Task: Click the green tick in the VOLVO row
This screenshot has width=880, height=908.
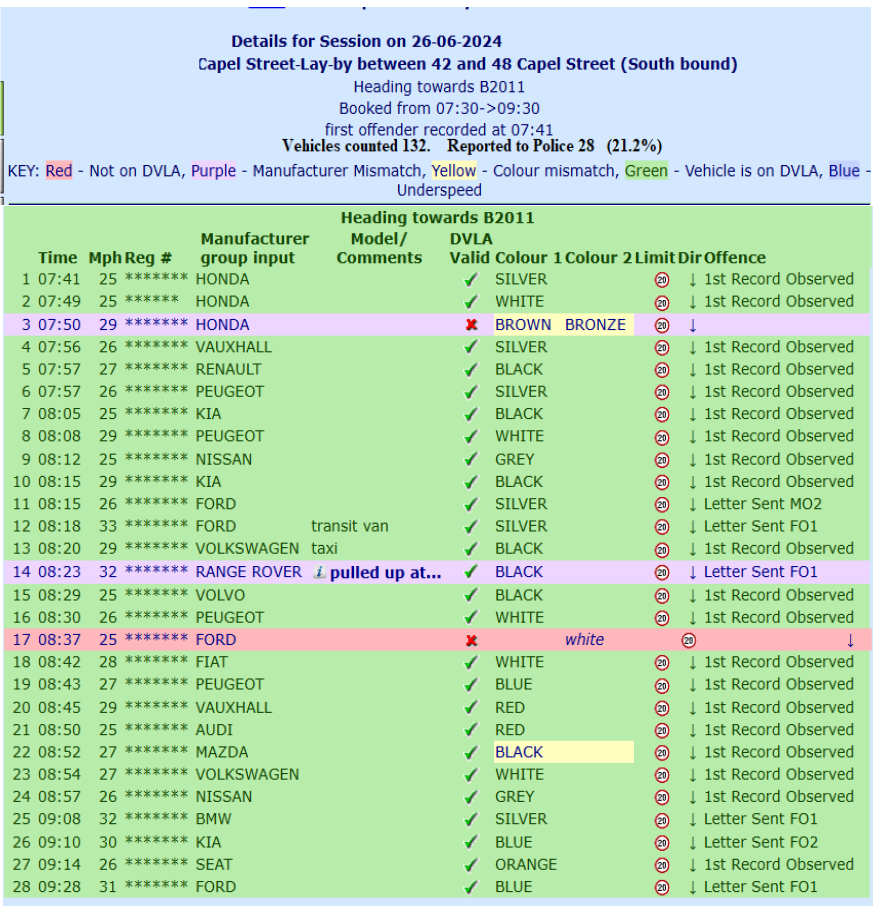Action: click(x=471, y=596)
